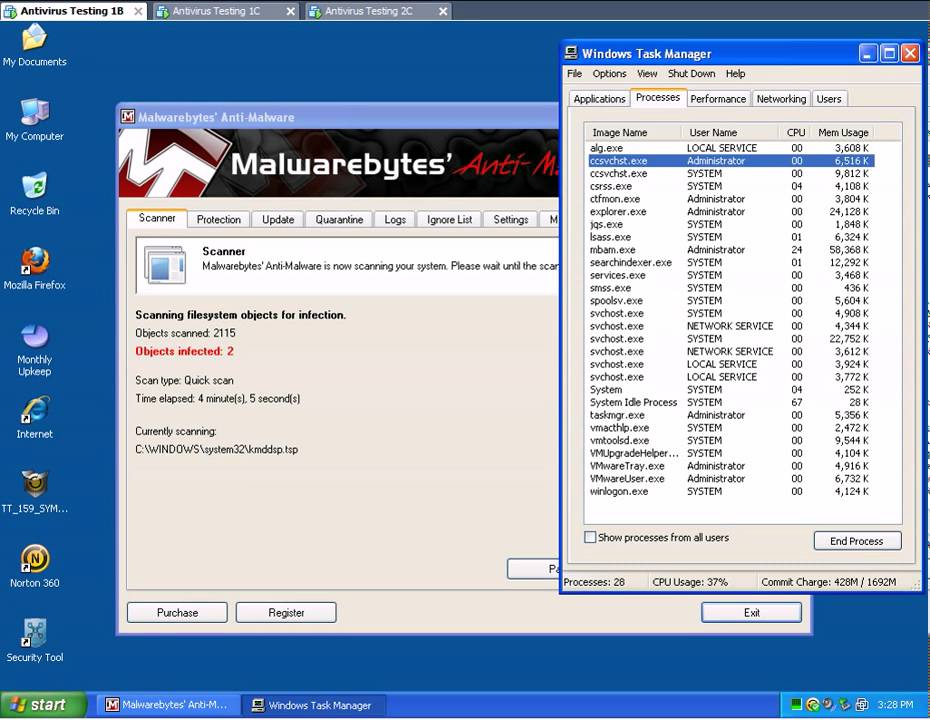
Task: Open the Shut Down menu in Task Manager
Action: [692, 74]
